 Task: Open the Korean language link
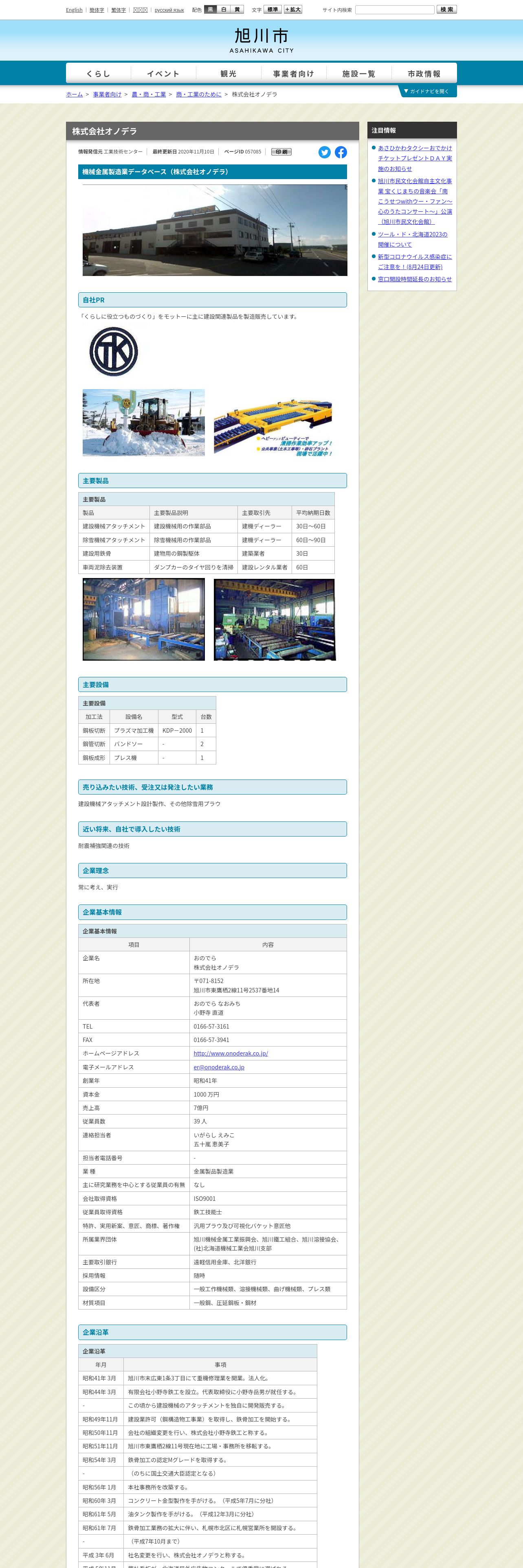141,10
